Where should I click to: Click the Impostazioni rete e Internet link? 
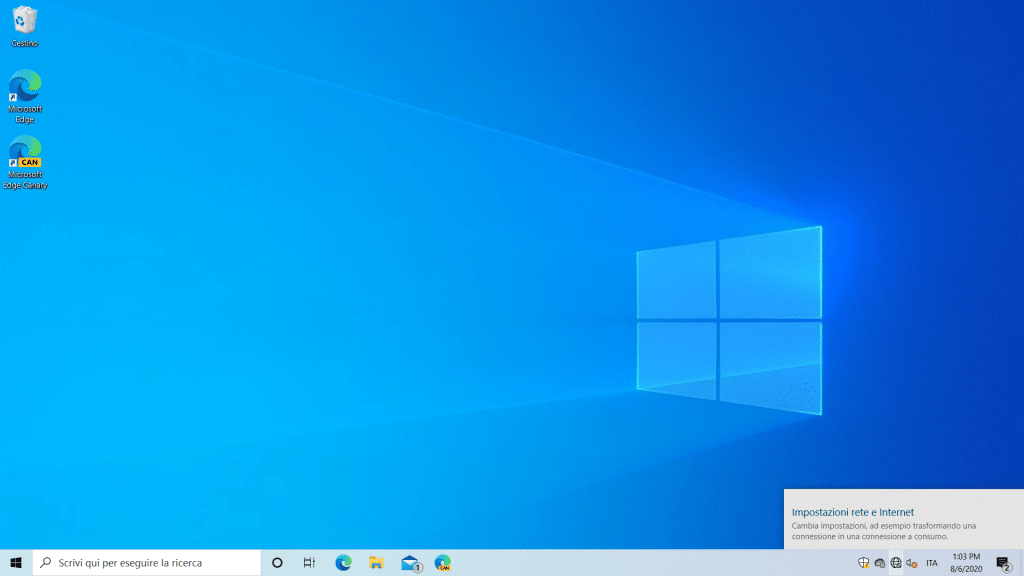tap(853, 512)
